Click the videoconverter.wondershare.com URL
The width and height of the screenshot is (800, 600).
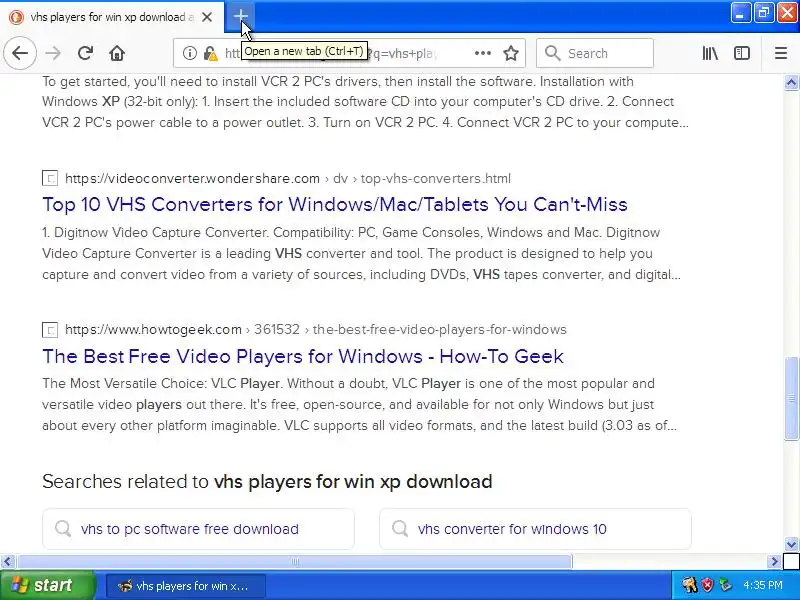click(192, 179)
